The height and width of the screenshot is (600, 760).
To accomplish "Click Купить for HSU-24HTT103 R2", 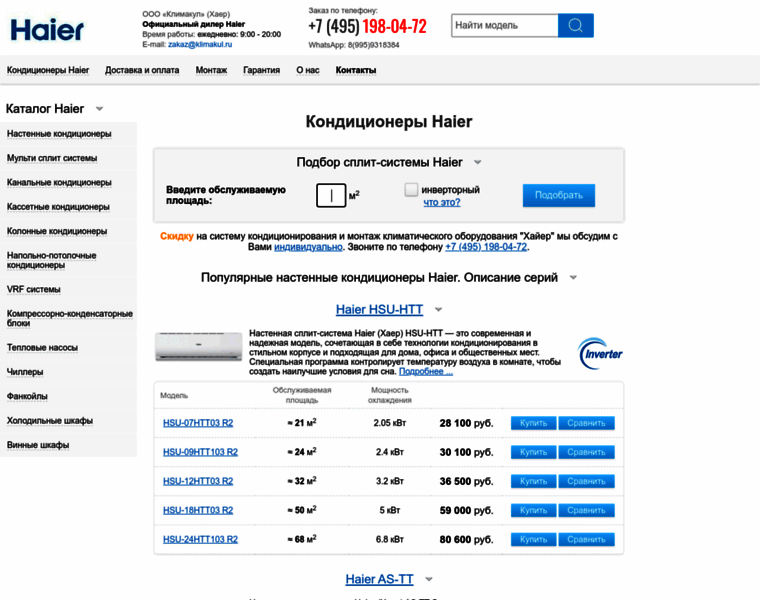I will point(533,539).
